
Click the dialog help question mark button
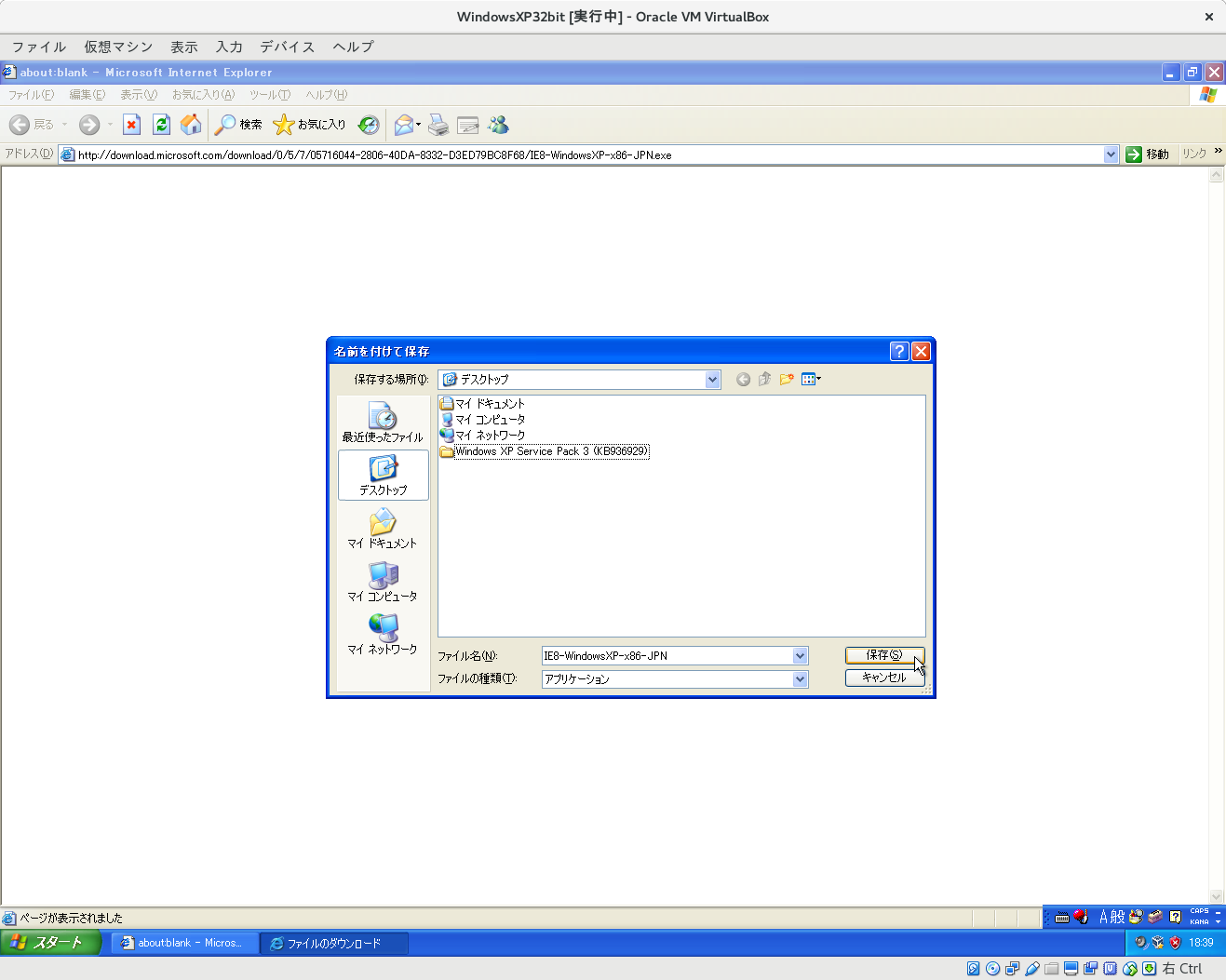[x=898, y=351]
